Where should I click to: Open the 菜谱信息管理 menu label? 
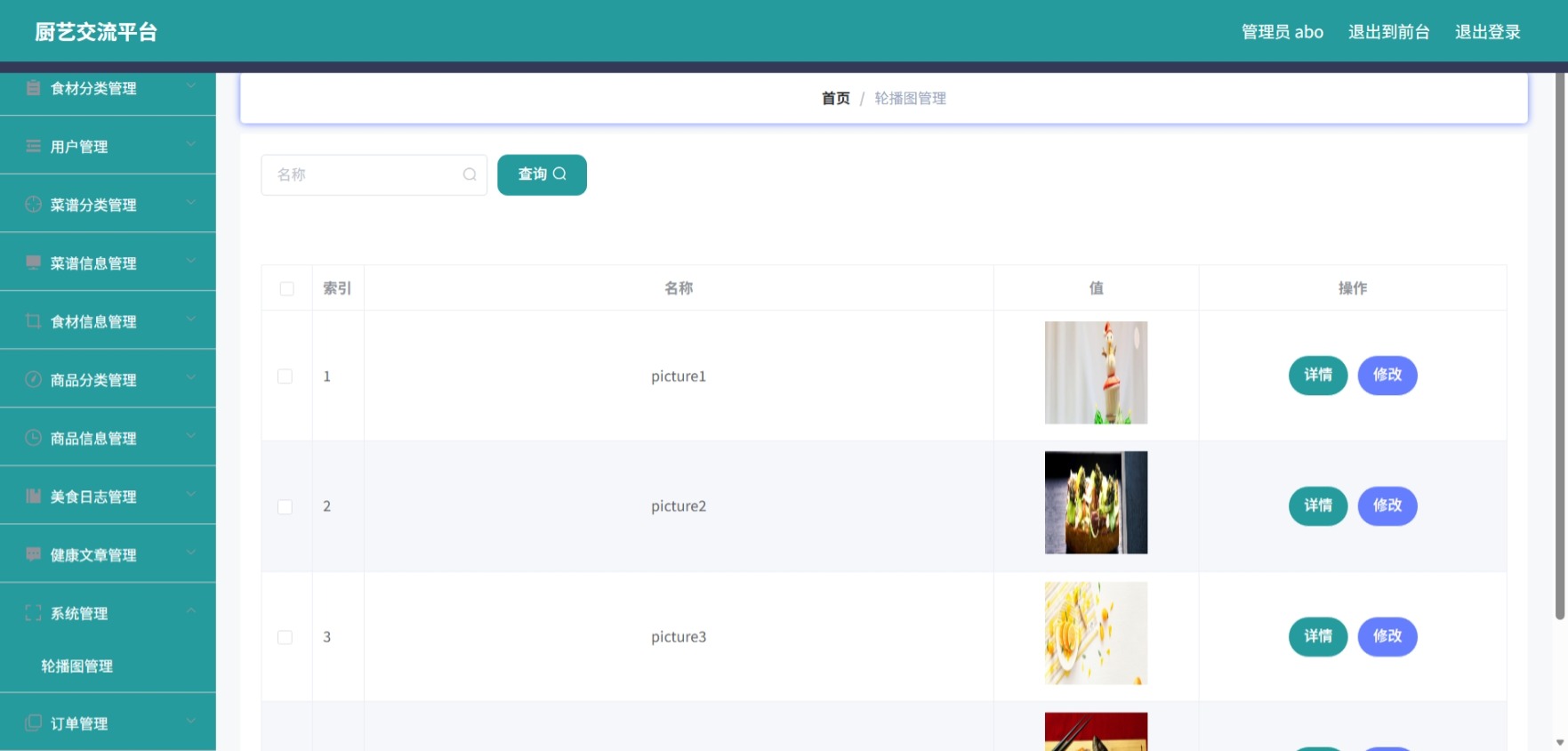(93, 263)
